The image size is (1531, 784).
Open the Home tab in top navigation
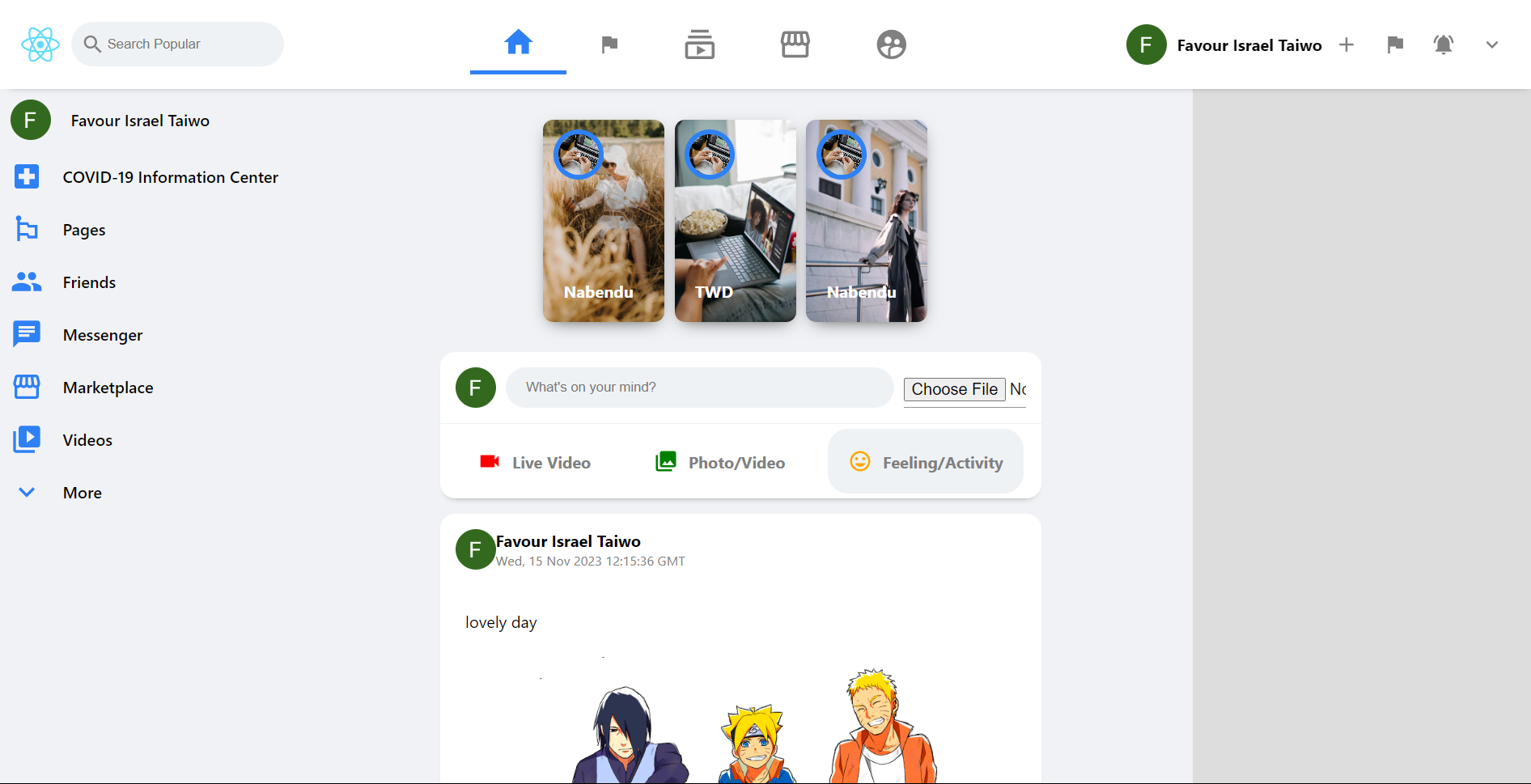(518, 43)
